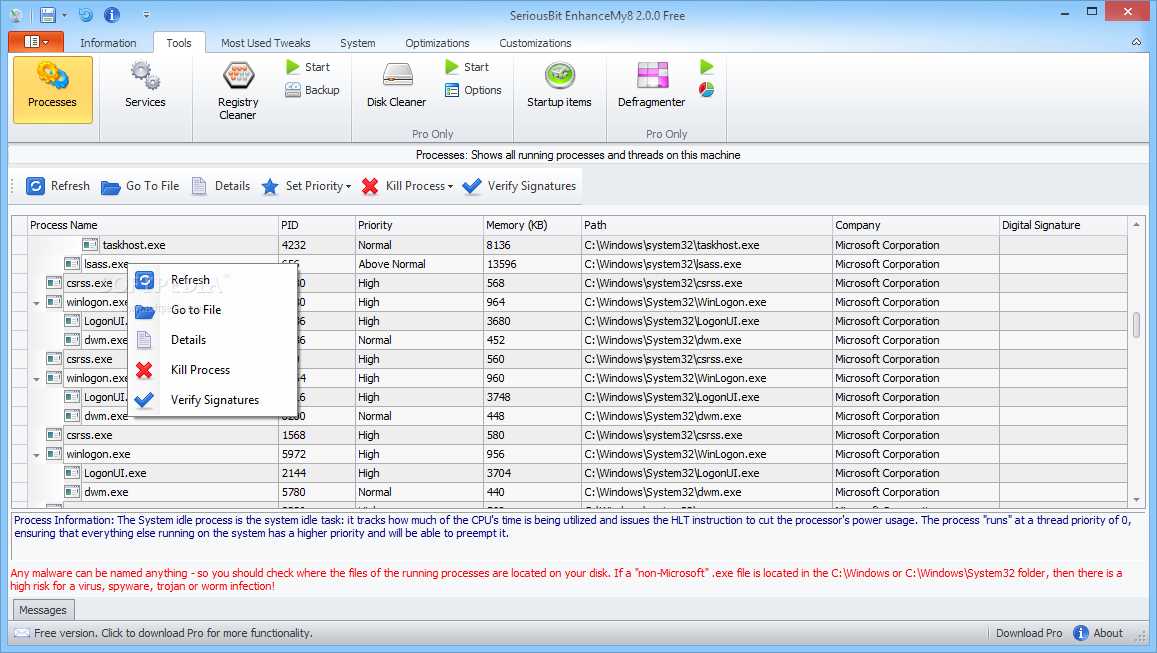Open Registry Cleaner Backup

tap(312, 90)
